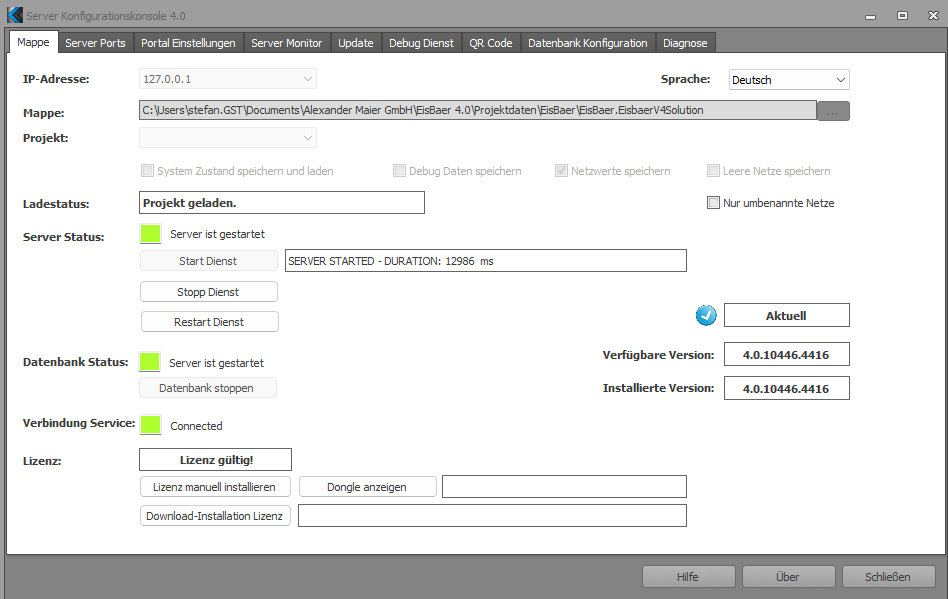Click the empty field beside Dongle anzeigen
Image resolution: width=948 pixels, height=599 pixels.
(x=564, y=487)
